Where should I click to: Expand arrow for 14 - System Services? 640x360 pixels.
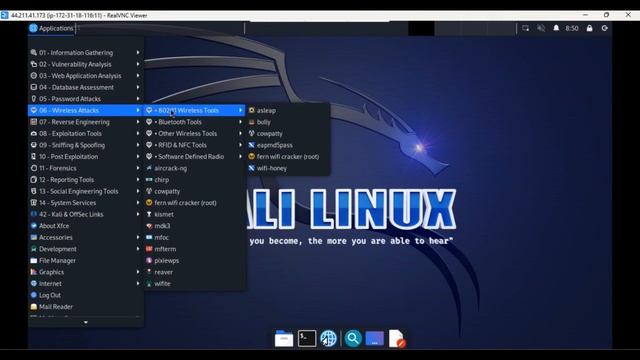click(x=138, y=202)
